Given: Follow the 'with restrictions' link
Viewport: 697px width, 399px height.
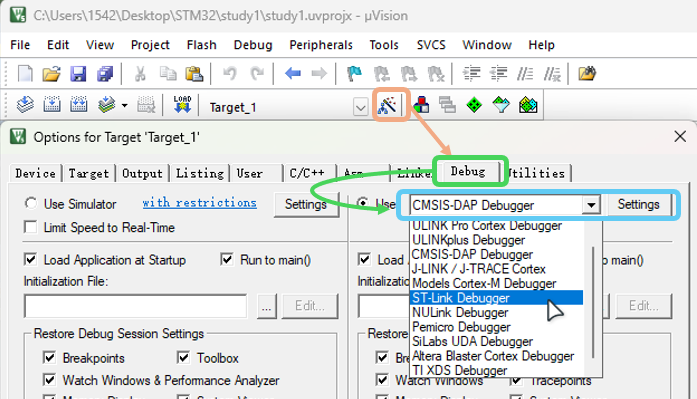Looking at the screenshot, I should pyautogui.click(x=199, y=203).
